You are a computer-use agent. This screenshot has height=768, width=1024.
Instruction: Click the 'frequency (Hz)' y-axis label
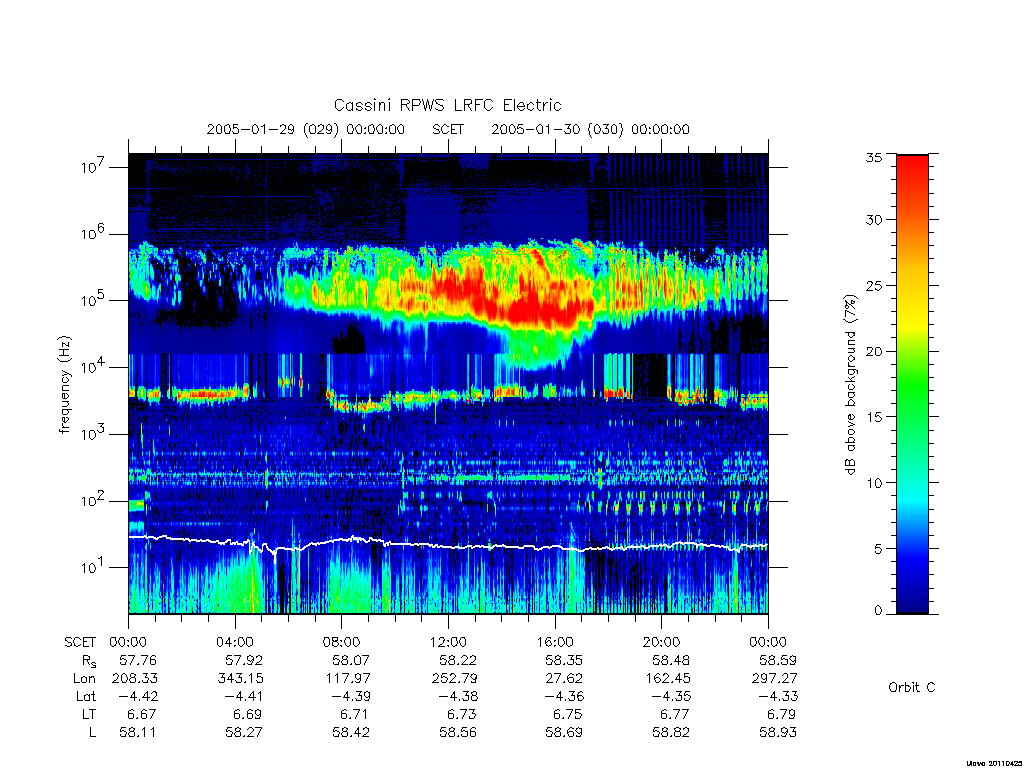pos(64,385)
